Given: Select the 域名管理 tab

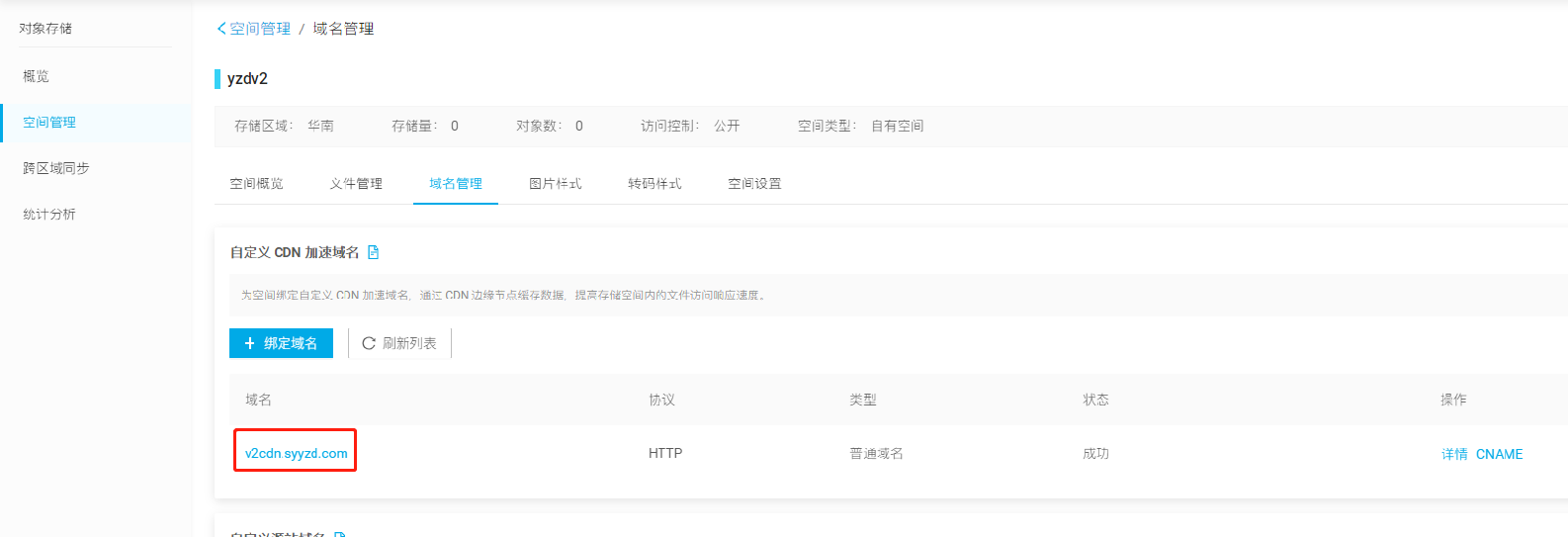Looking at the screenshot, I should [x=456, y=184].
